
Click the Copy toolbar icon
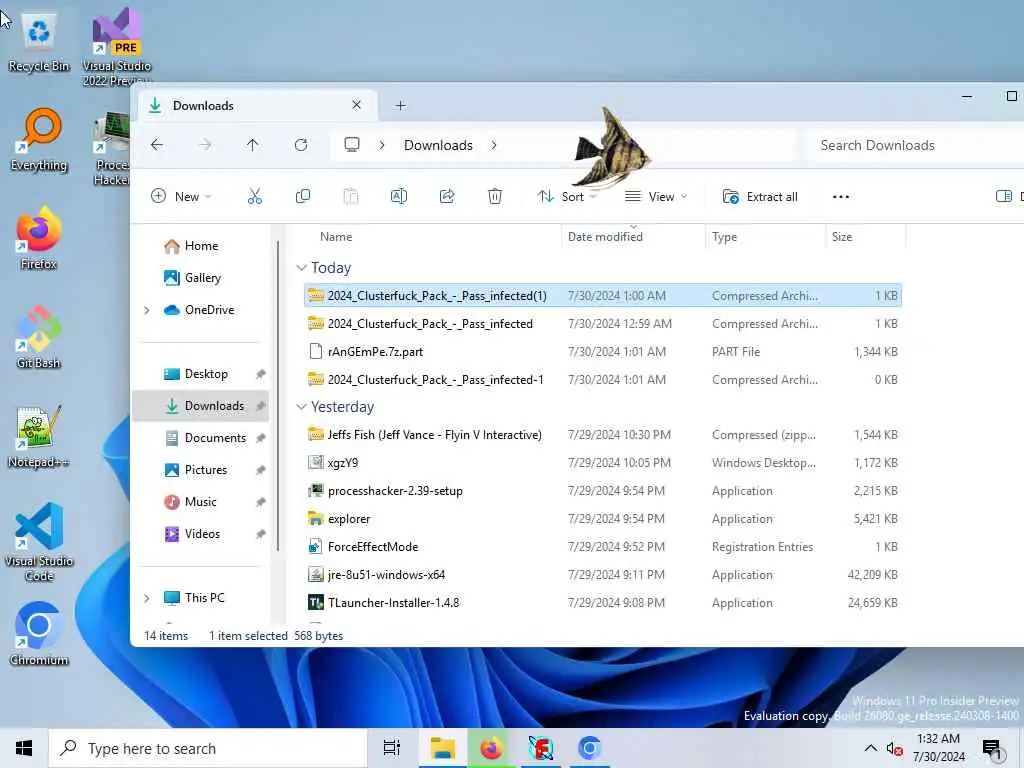[x=303, y=197]
